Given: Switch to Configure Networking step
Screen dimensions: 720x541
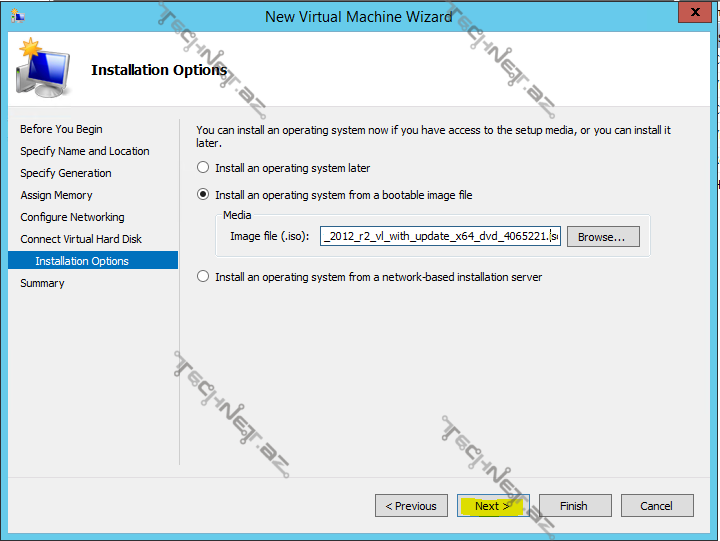Looking at the screenshot, I should point(72,217).
